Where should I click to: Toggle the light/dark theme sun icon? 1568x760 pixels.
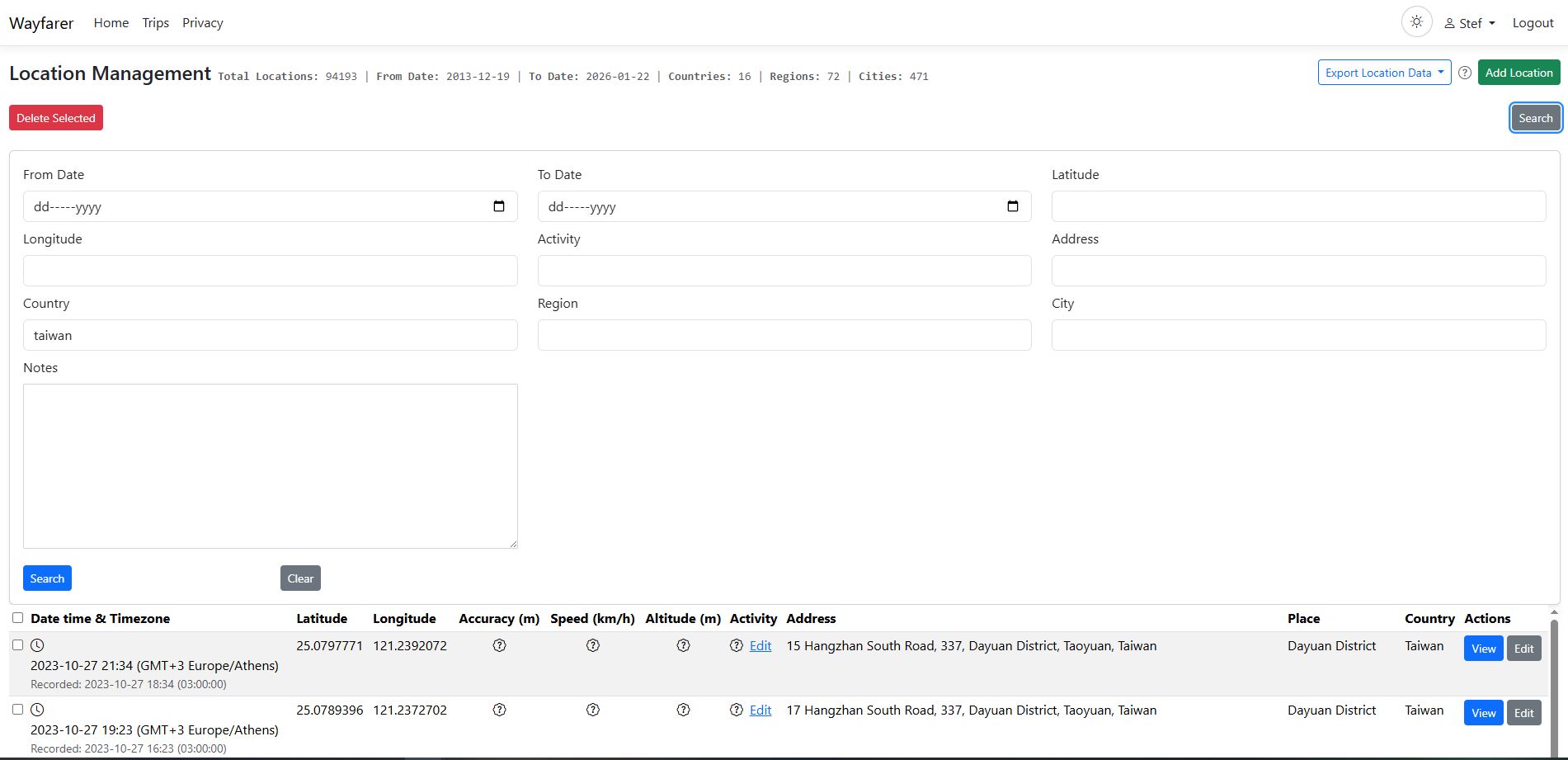pos(1416,22)
